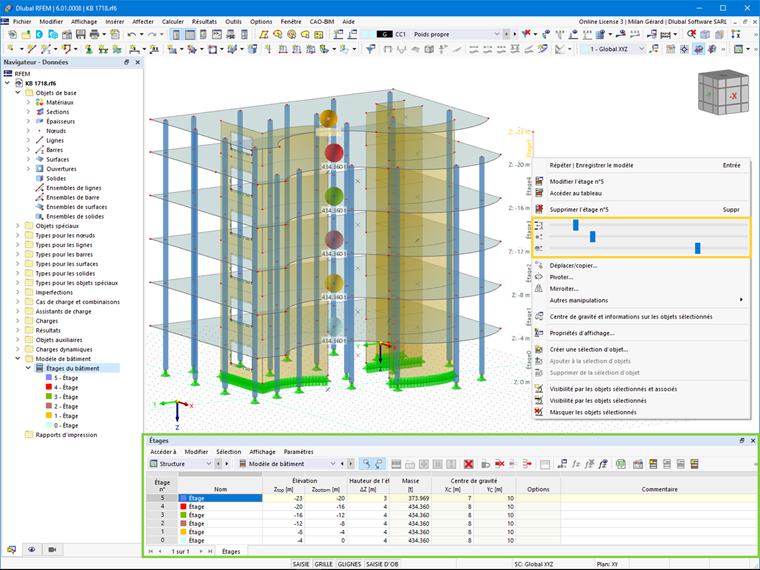Image resolution: width=760 pixels, height=570 pixels.
Task: Click the middle context menu slider handle
Action: pos(592,237)
